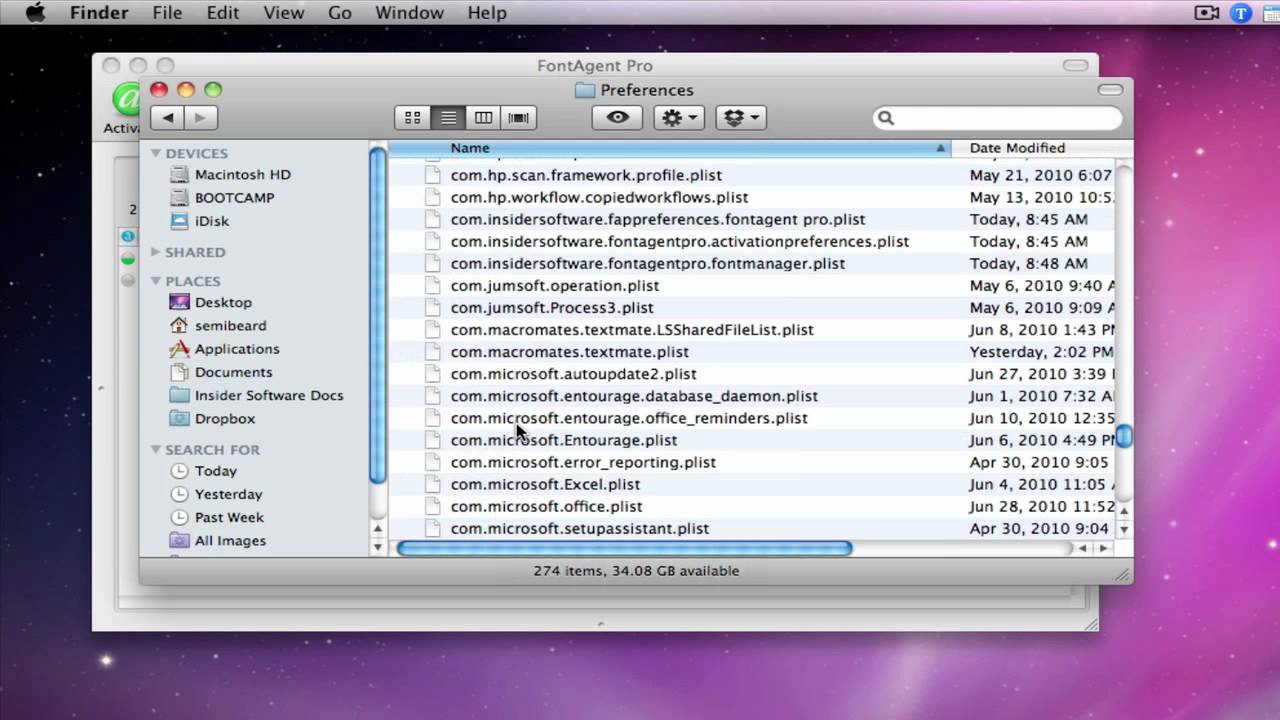Click the blue T menu bar icon

(x=1241, y=13)
